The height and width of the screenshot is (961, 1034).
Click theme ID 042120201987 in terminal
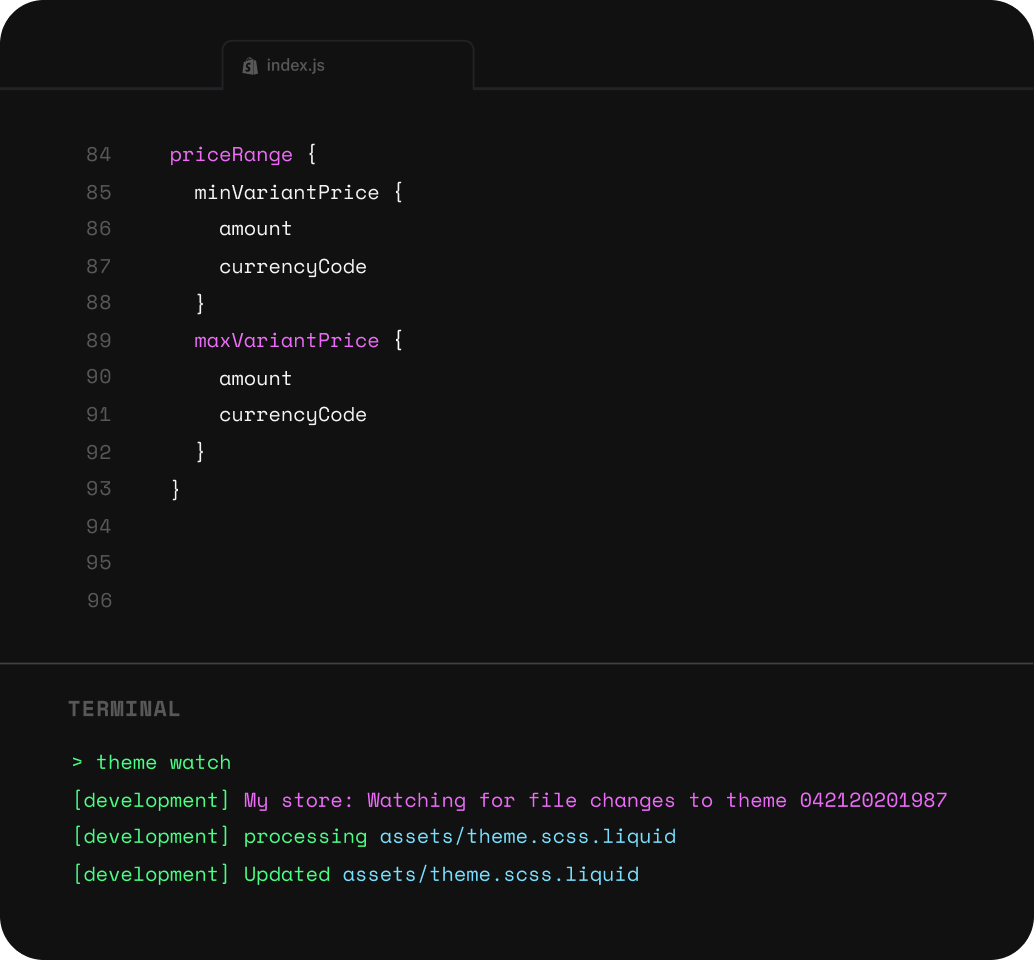(x=873, y=801)
